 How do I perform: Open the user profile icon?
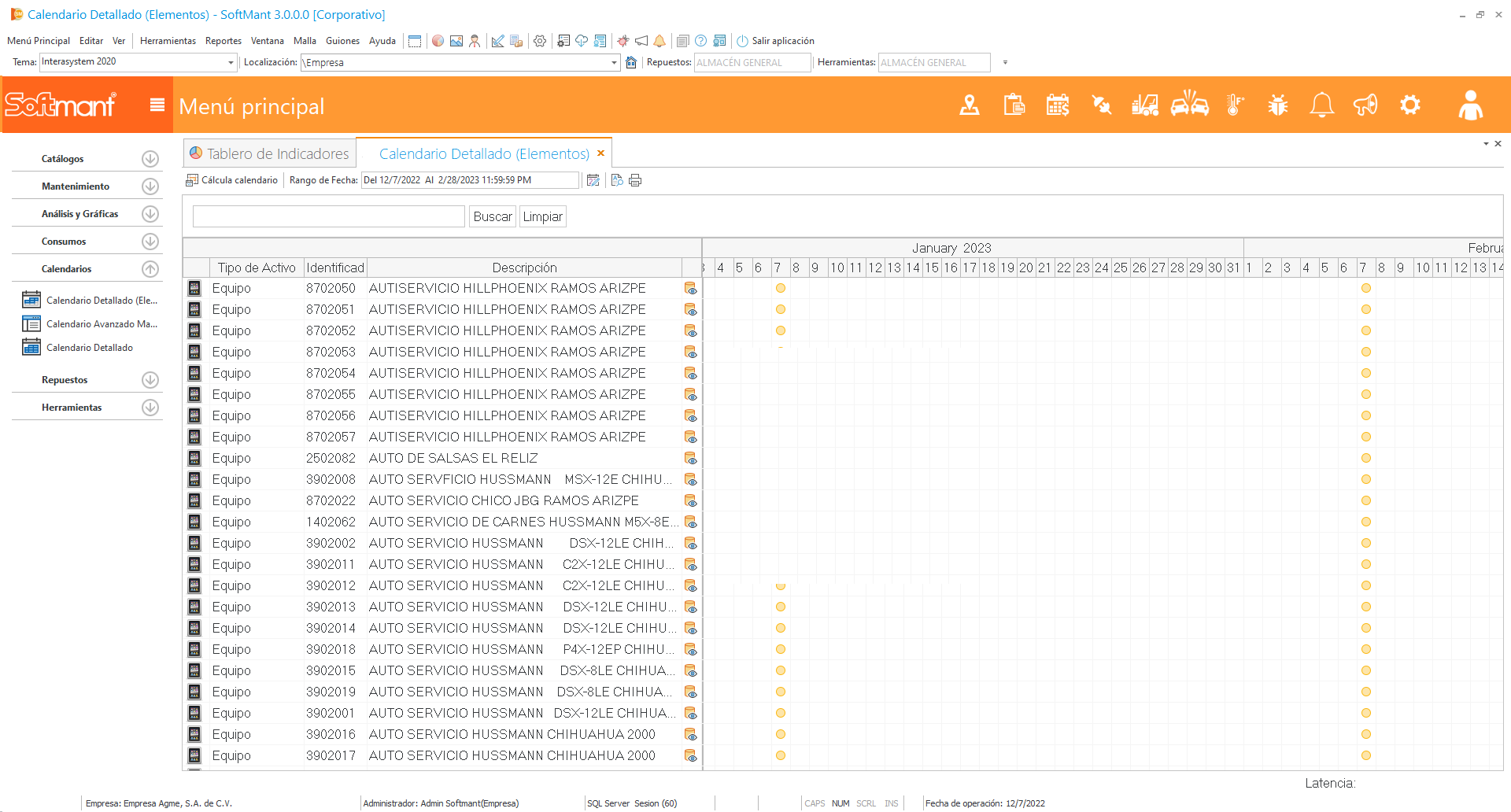[x=1470, y=105]
